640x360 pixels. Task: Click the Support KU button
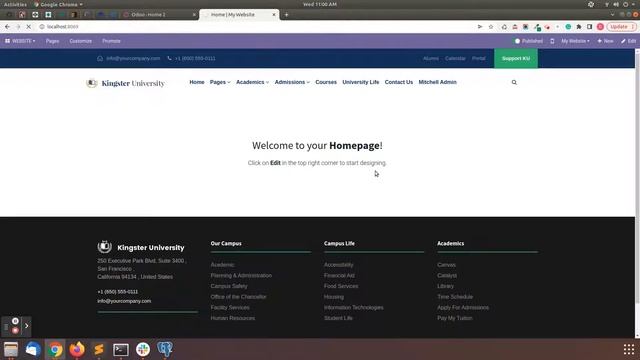(516, 58)
